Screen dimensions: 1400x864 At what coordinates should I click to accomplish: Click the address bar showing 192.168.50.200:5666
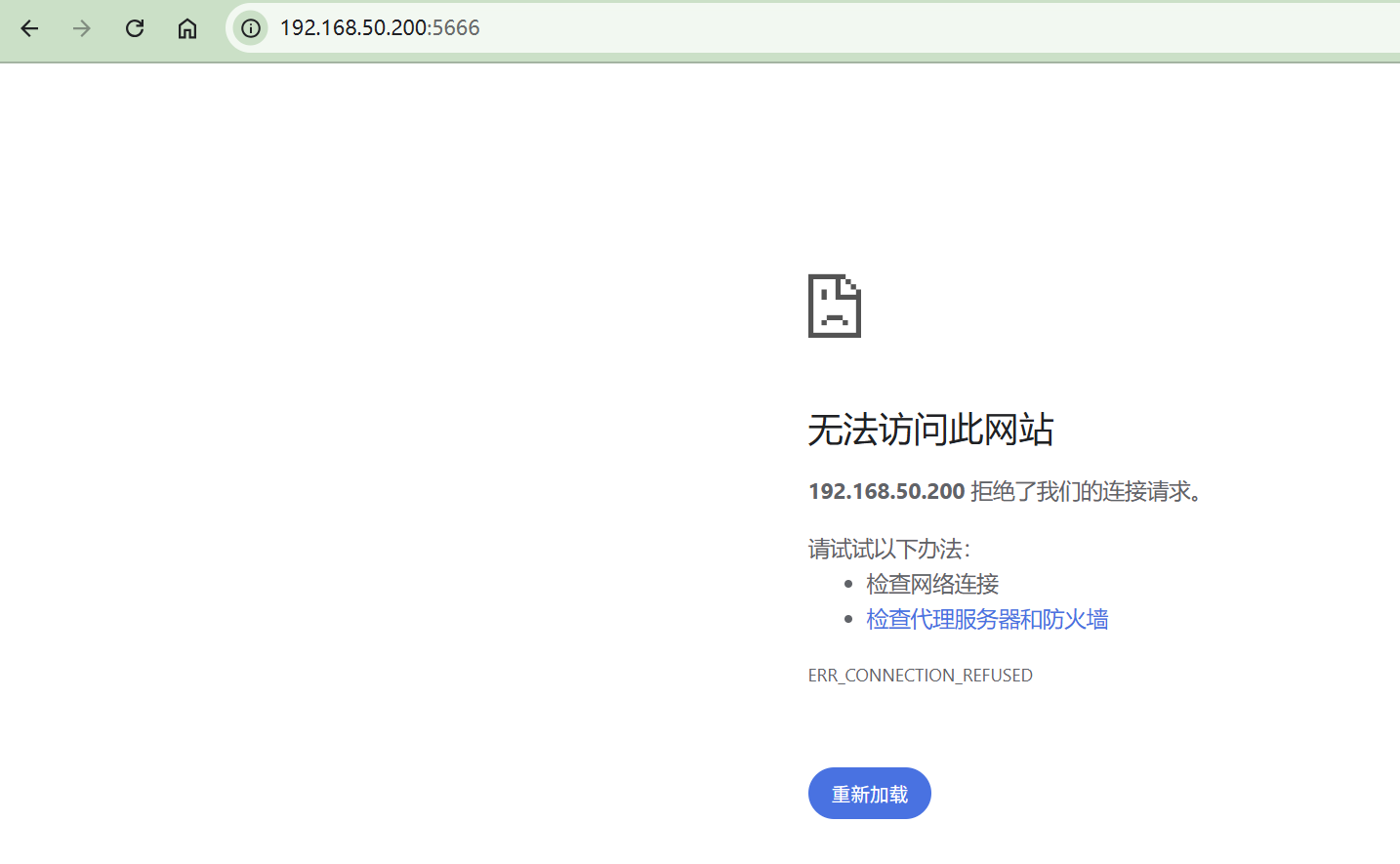(380, 27)
